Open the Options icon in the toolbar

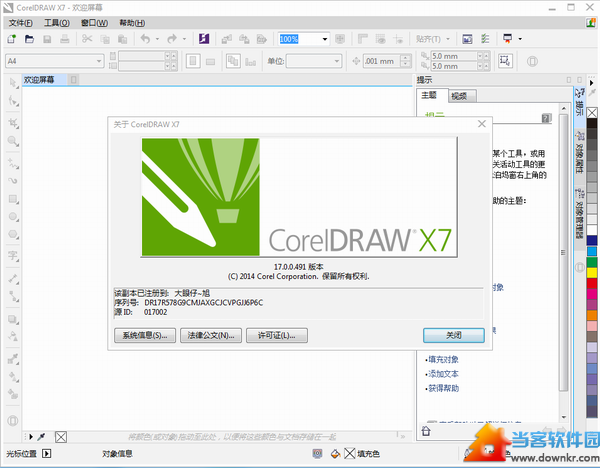point(485,39)
